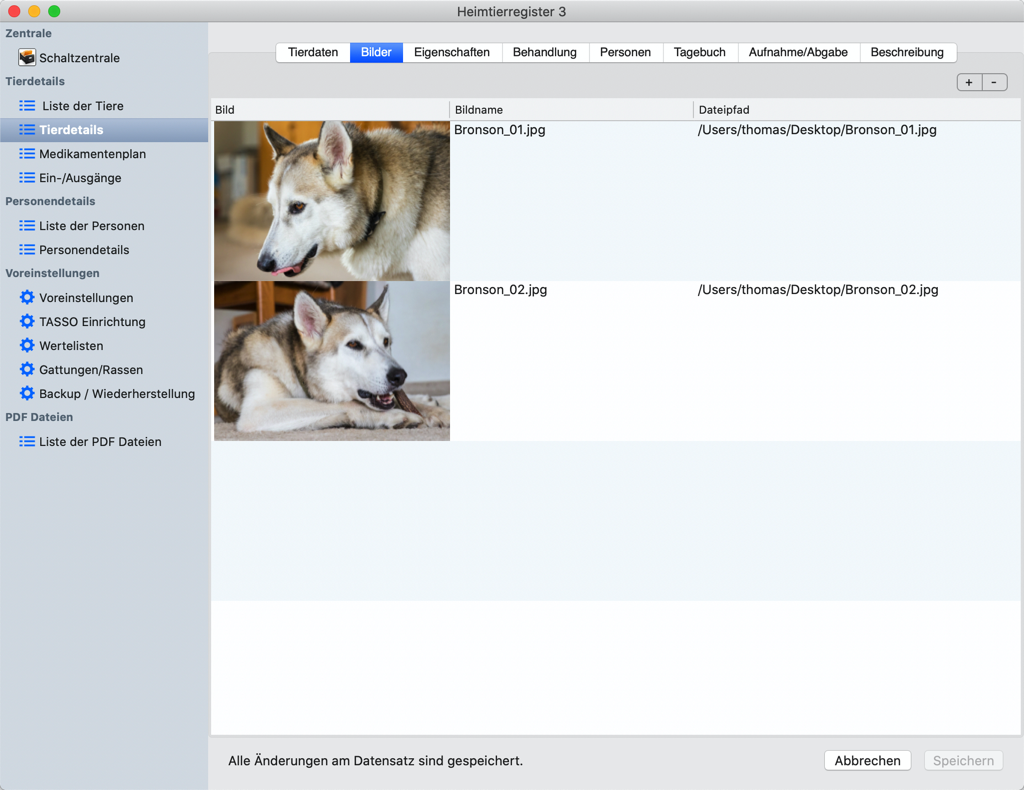Click list icon beside Personendetails entry
The image size is (1024, 790).
(27, 250)
